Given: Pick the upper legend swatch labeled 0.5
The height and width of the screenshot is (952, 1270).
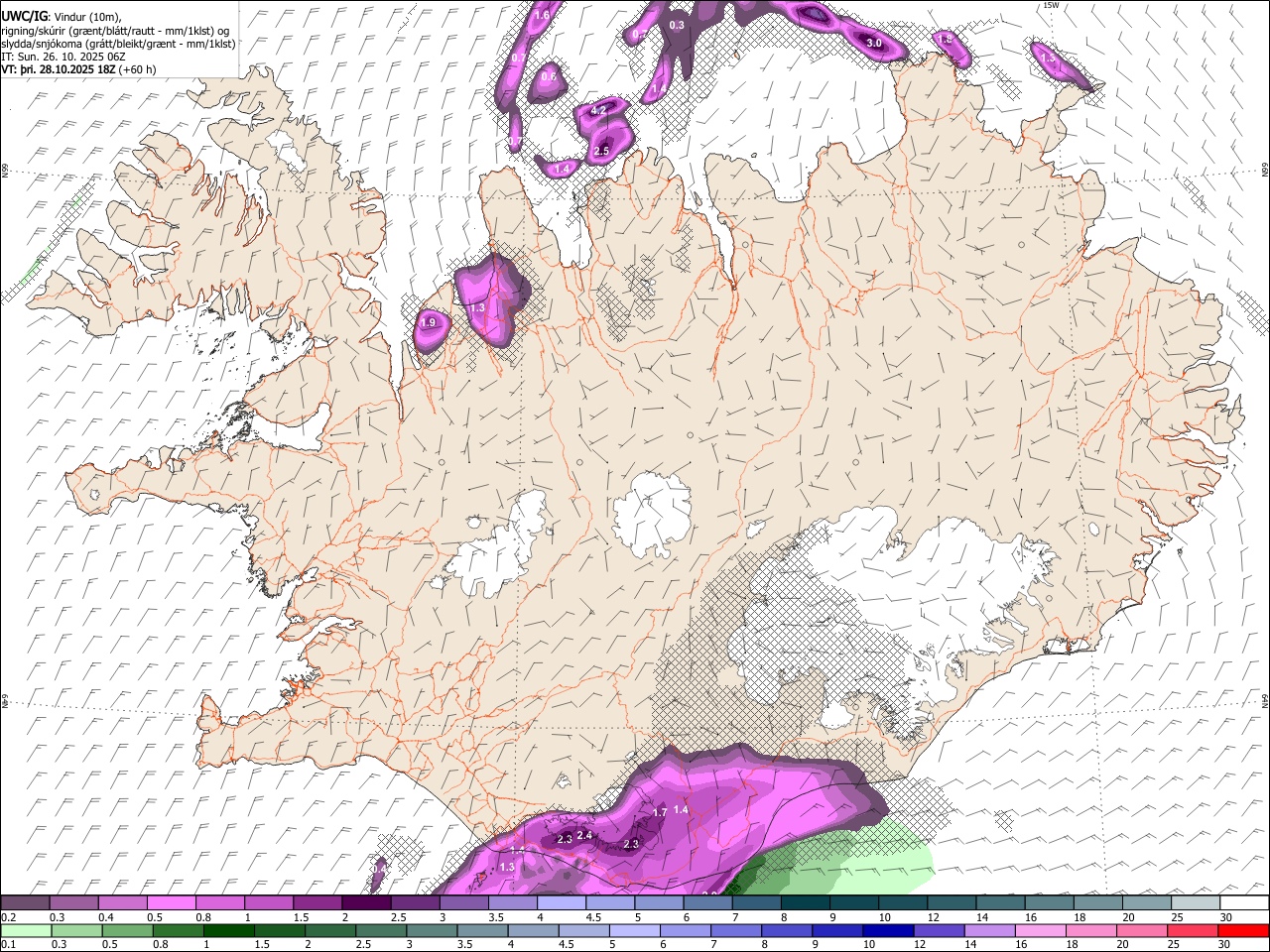Looking at the screenshot, I should click(x=173, y=902).
